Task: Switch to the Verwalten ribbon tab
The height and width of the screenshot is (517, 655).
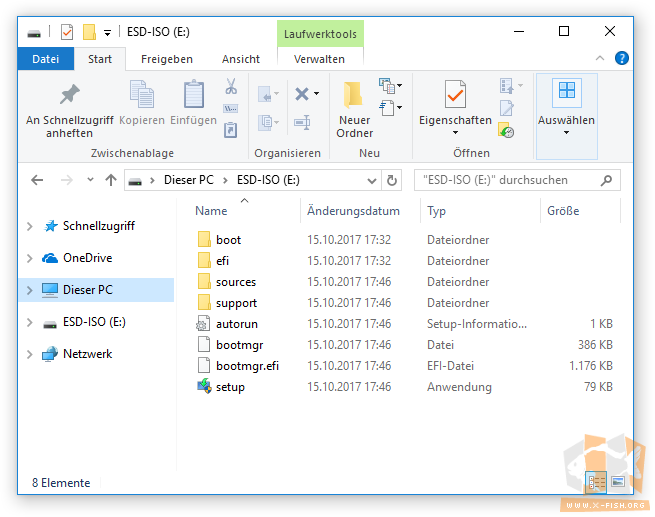Action: pyautogui.click(x=320, y=59)
